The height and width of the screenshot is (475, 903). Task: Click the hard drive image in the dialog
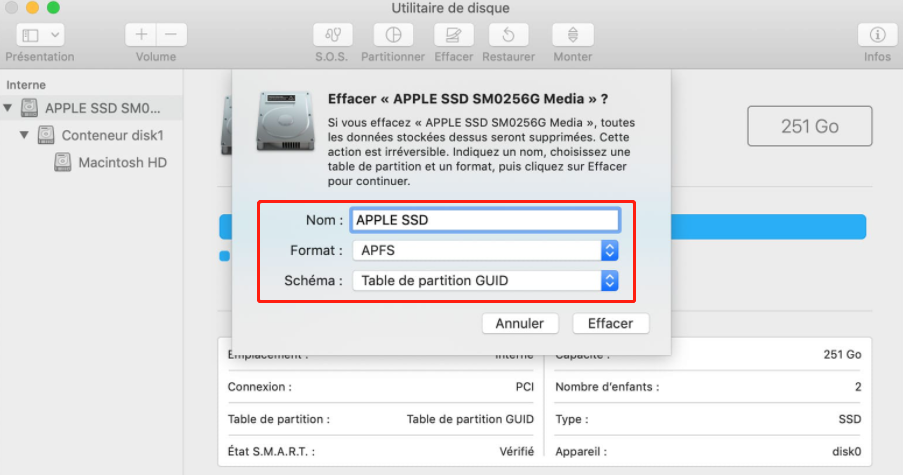pos(286,121)
